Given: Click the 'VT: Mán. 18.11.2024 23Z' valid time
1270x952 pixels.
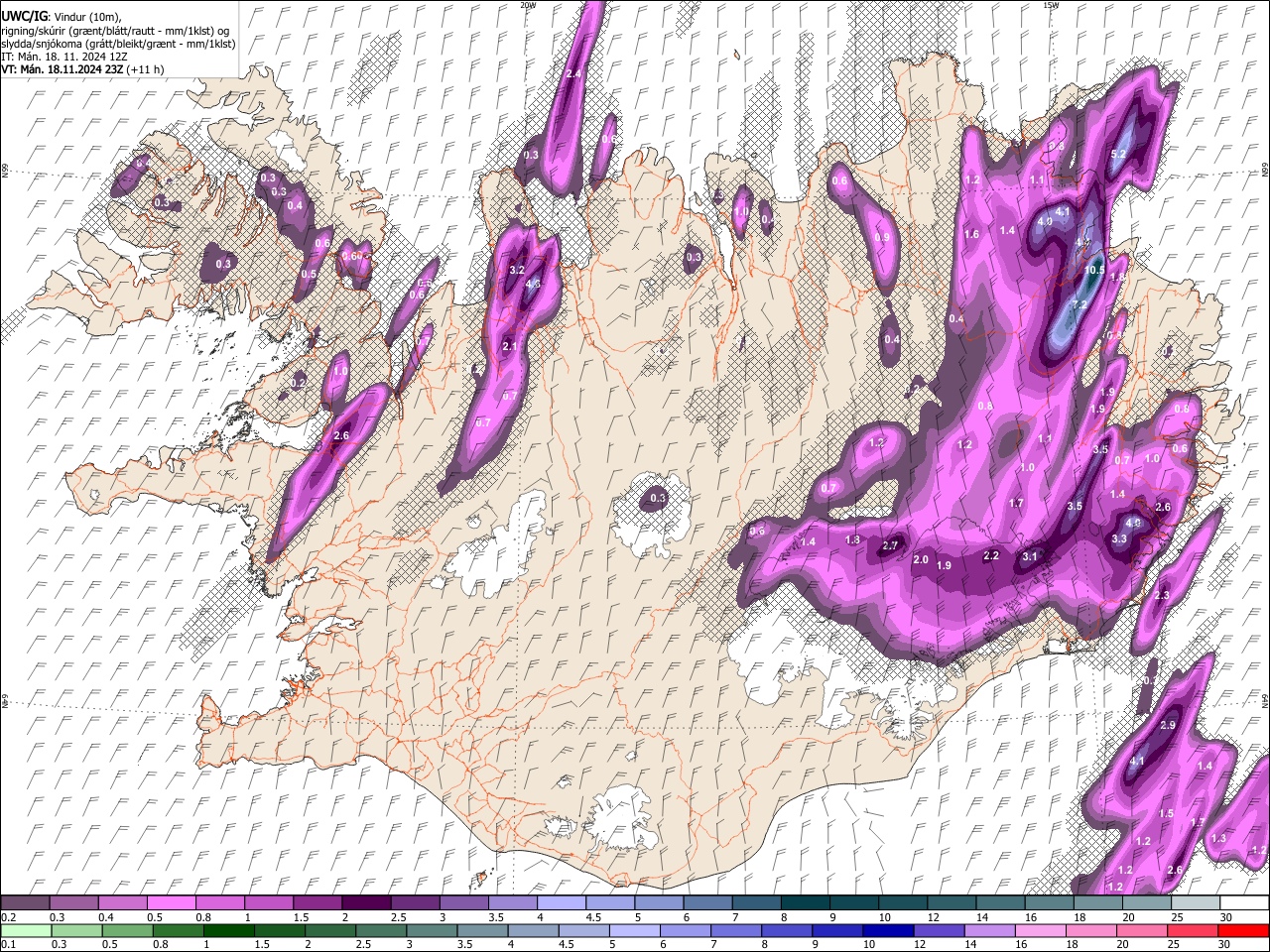Looking at the screenshot, I should [62, 69].
